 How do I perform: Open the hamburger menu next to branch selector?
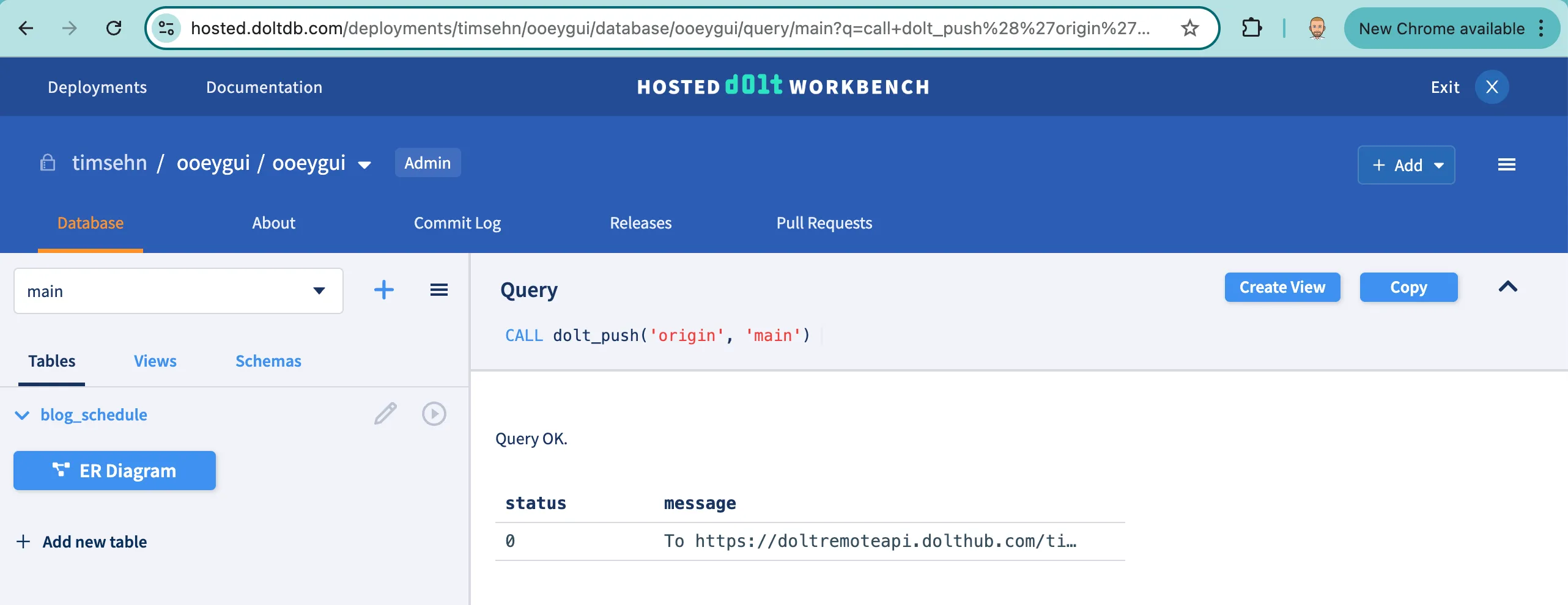pyautogui.click(x=438, y=290)
